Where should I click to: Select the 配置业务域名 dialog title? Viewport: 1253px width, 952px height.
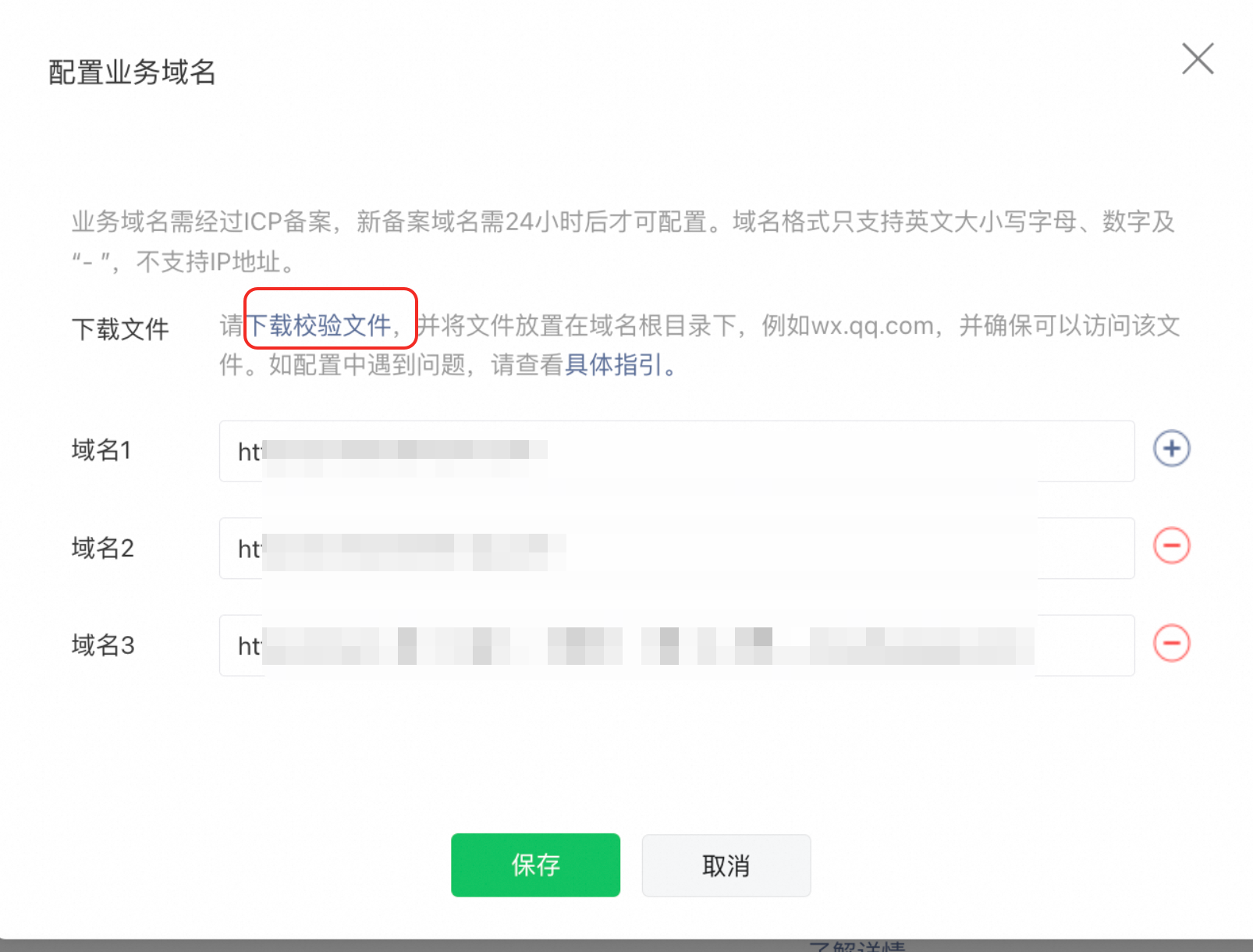pyautogui.click(x=132, y=72)
